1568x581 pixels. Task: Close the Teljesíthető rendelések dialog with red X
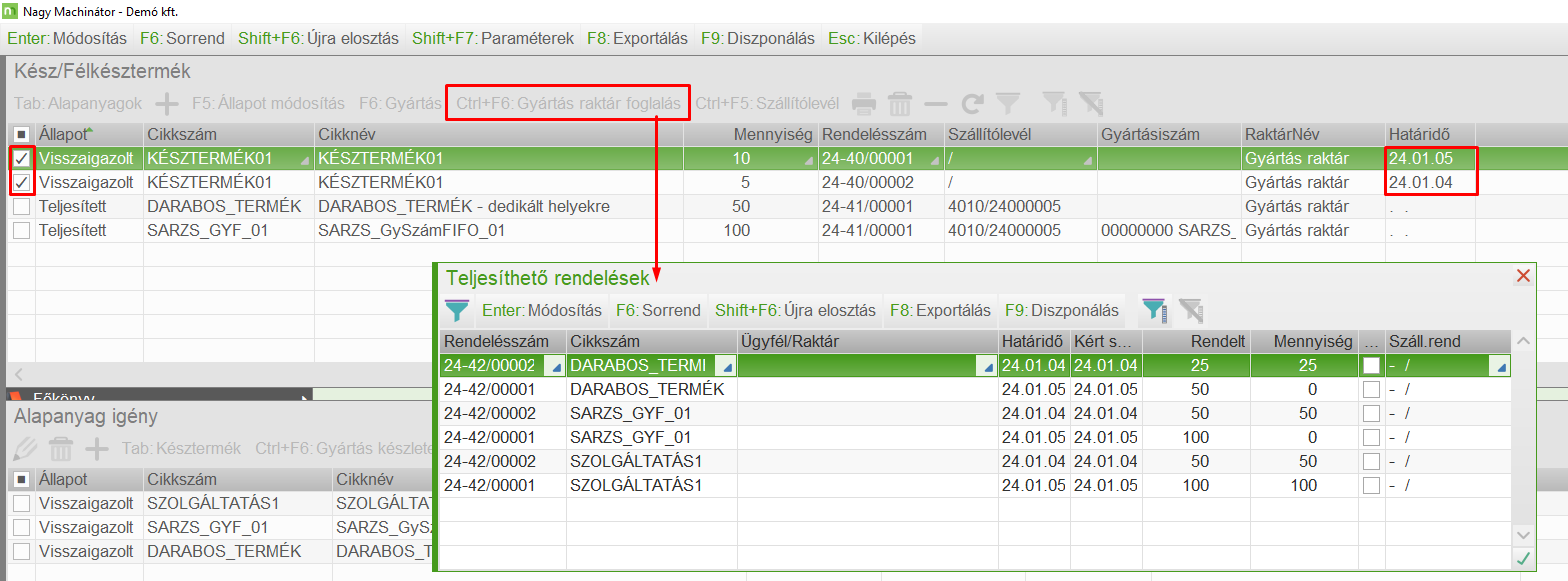click(x=1524, y=276)
